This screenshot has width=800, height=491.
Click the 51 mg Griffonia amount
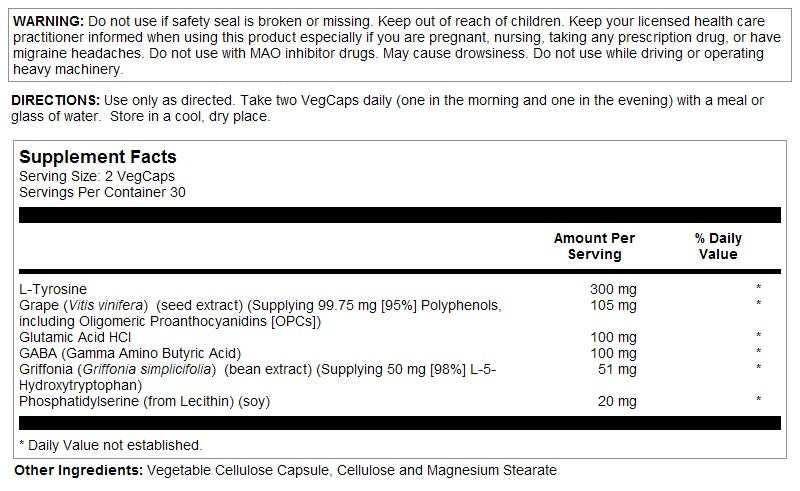click(619, 369)
